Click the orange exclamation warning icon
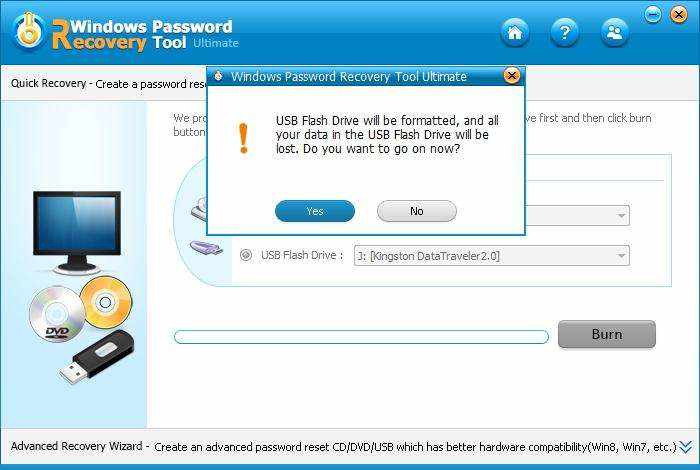Image resolution: width=700 pixels, height=470 pixels. [243, 138]
